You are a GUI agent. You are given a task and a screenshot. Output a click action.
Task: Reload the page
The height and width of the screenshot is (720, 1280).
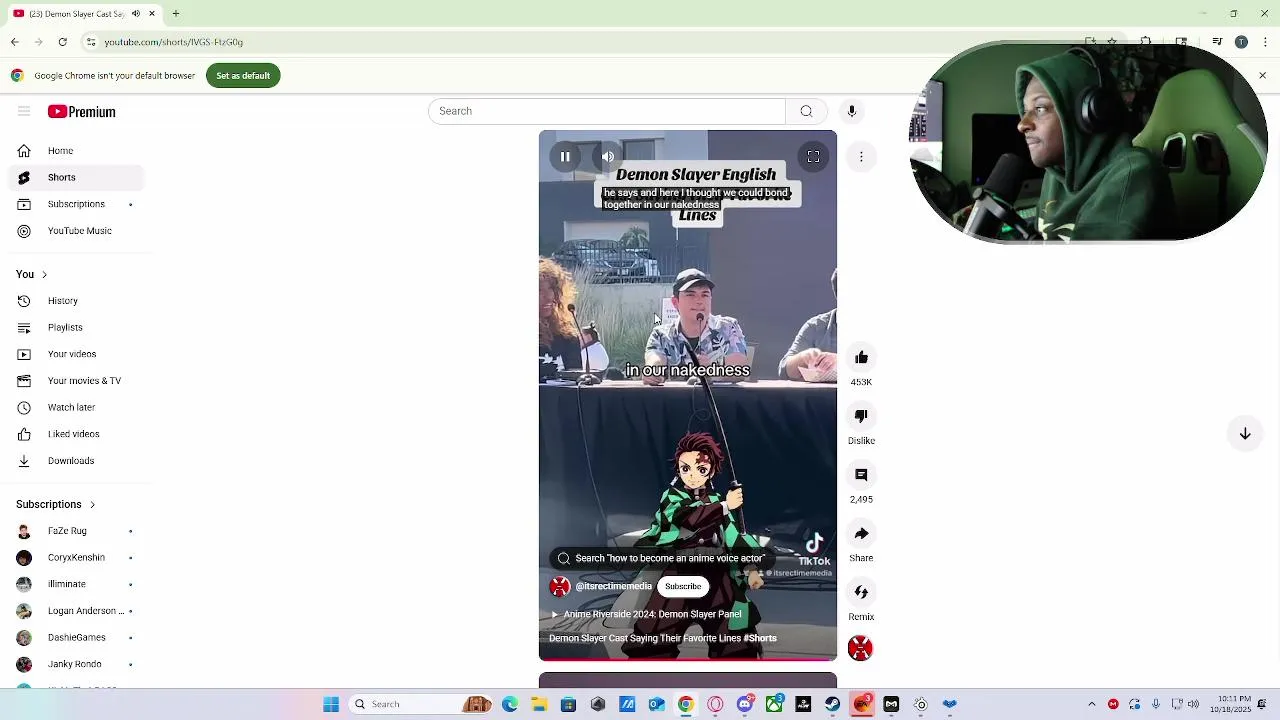(63, 42)
